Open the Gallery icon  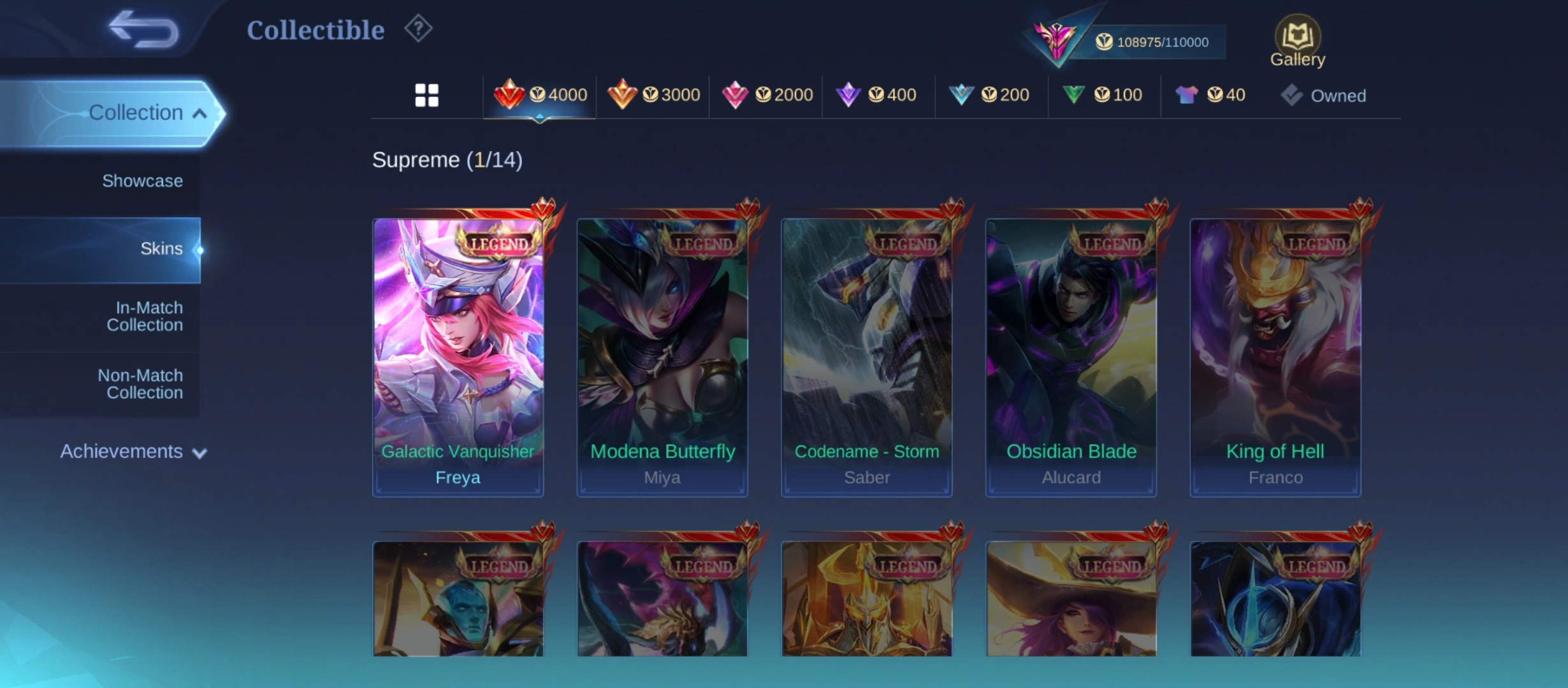[1297, 41]
